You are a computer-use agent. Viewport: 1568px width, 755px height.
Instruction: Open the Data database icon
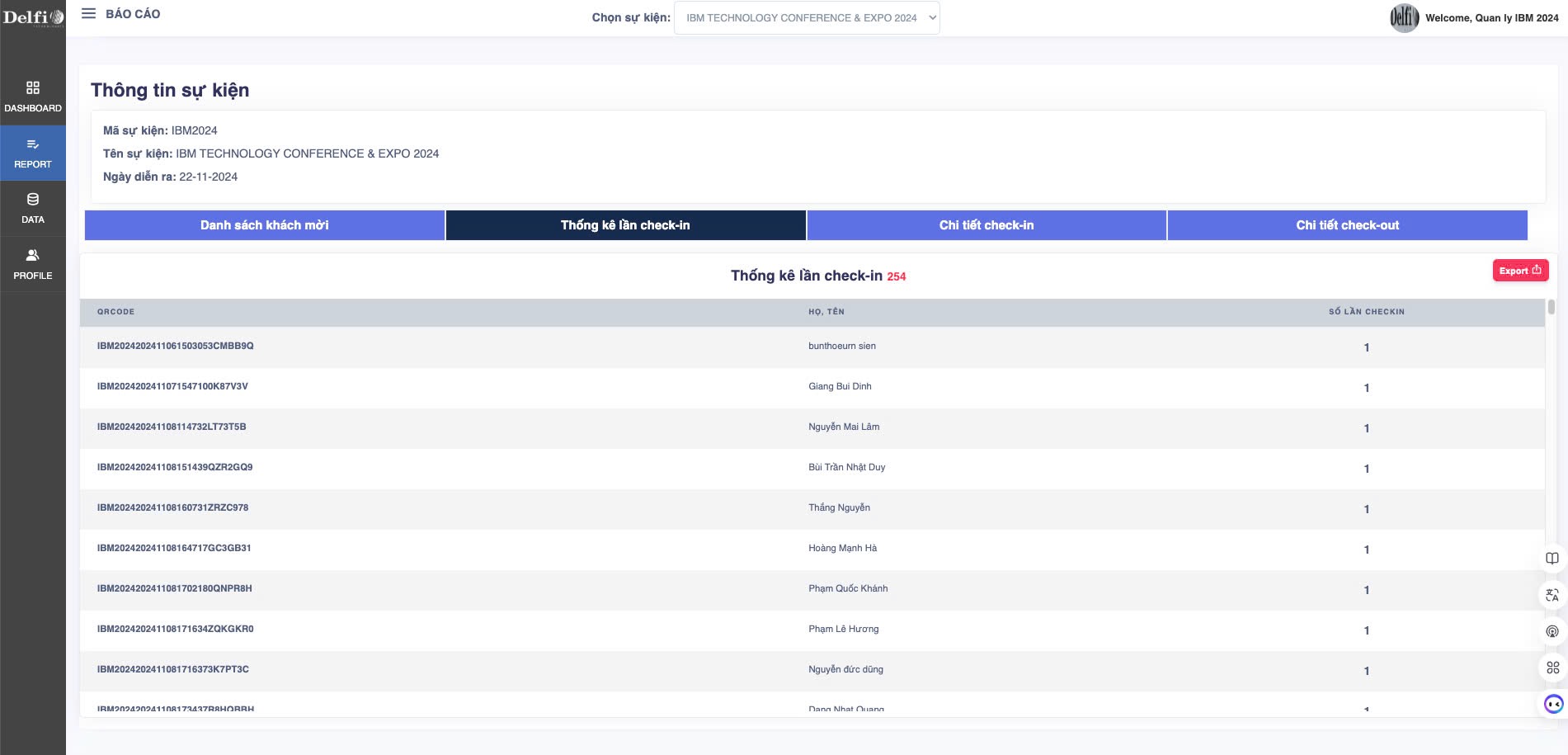(x=33, y=200)
